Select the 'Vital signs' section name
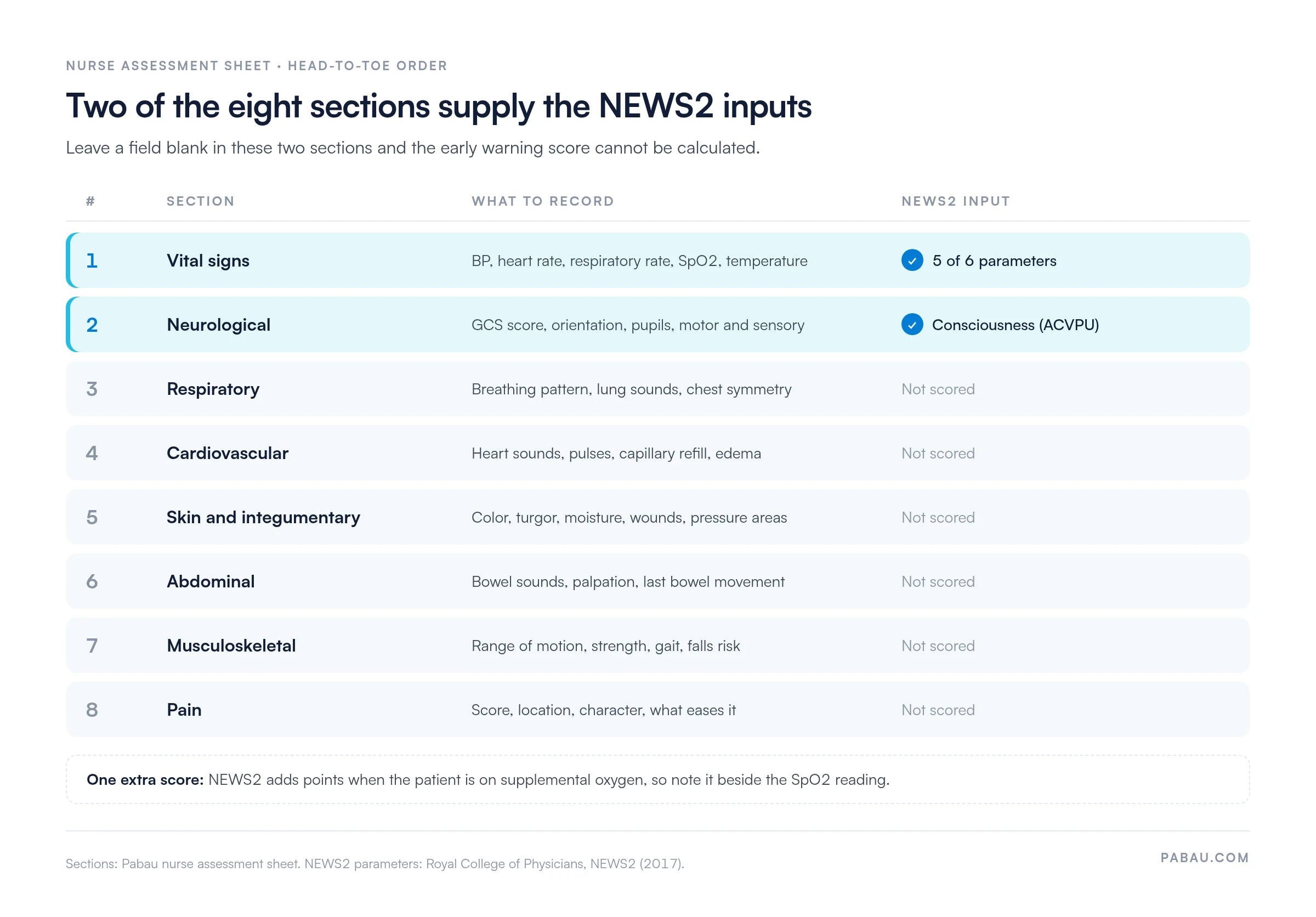 [x=208, y=261]
